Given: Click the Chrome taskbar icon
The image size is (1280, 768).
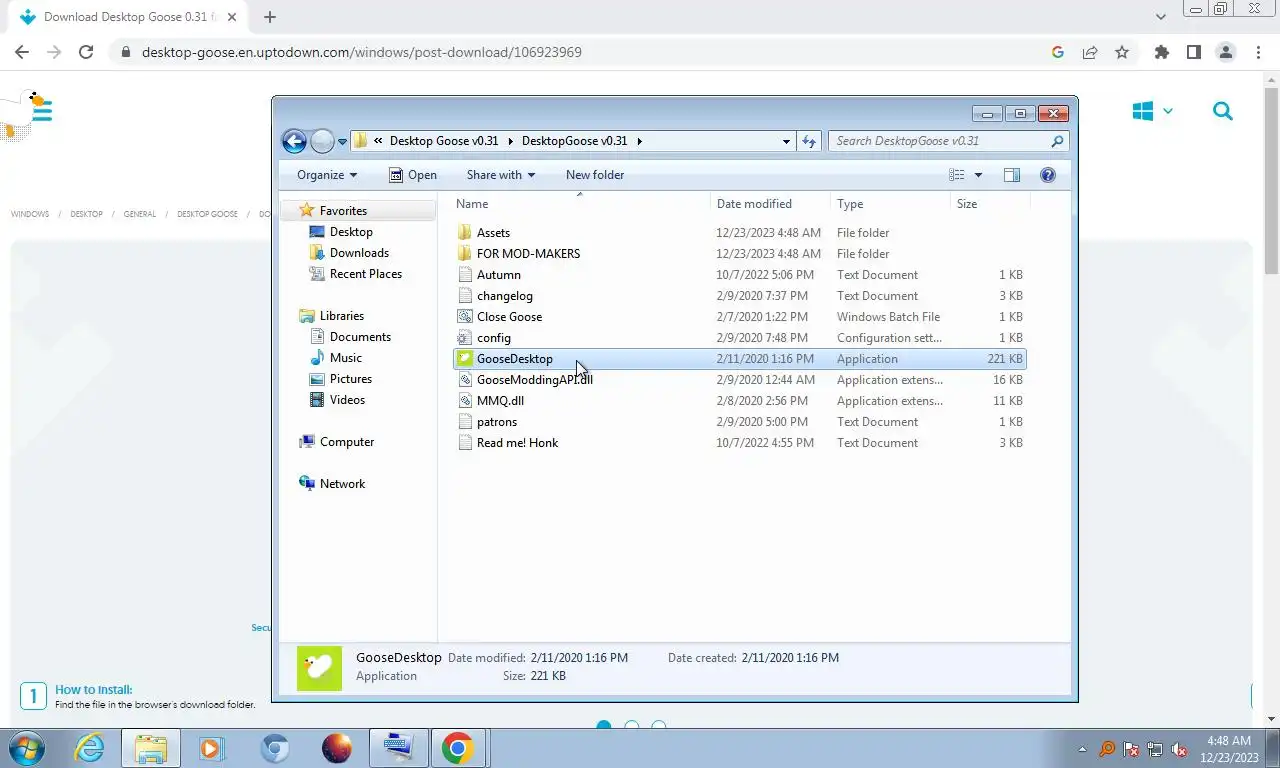Looking at the screenshot, I should [457, 748].
